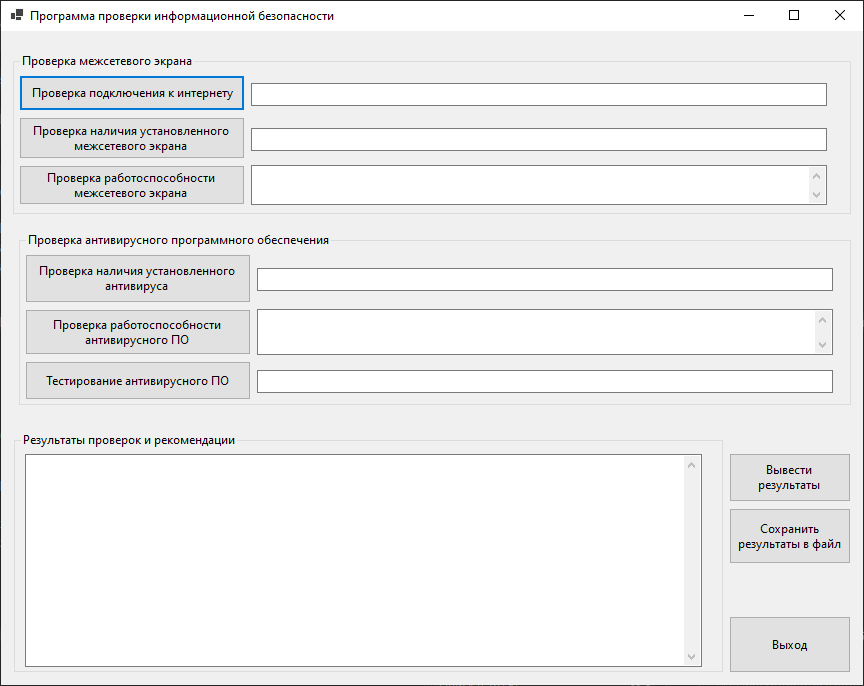Save results to file (Сохранить результаты в файл)
Image resolution: width=864 pixels, height=686 pixels.
tap(790, 536)
